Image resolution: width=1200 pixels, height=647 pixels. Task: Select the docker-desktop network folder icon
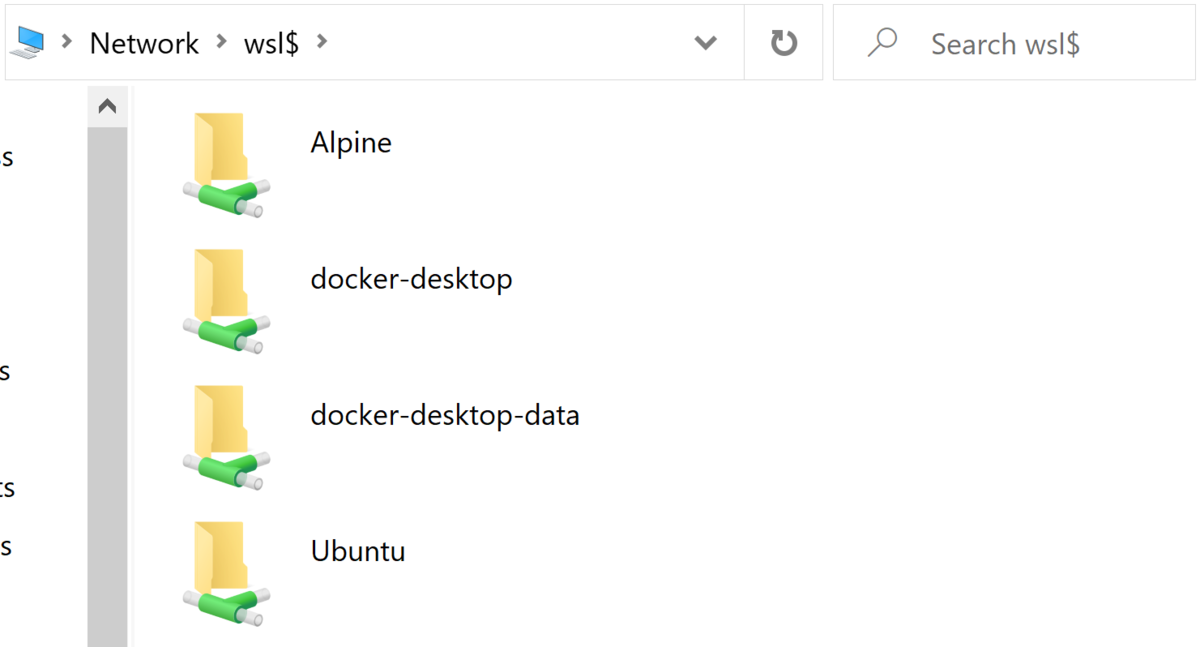(x=227, y=300)
